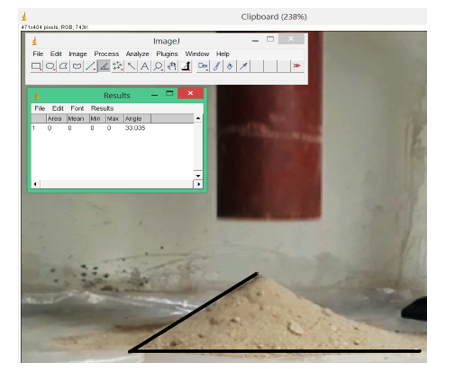Click the Results table down scroll arrow

198,175
